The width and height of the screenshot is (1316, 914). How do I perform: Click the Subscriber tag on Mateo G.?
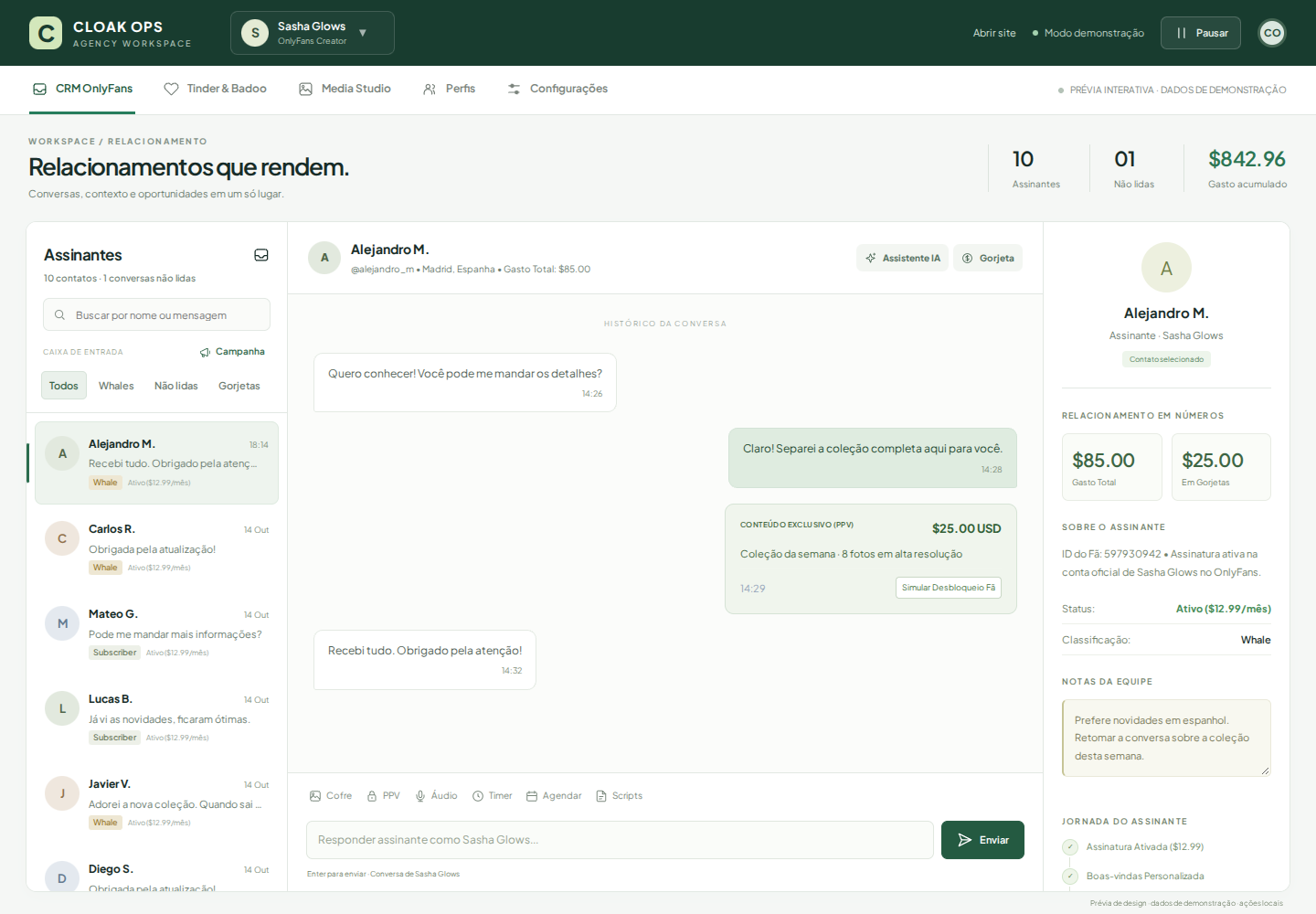pyautogui.click(x=114, y=653)
